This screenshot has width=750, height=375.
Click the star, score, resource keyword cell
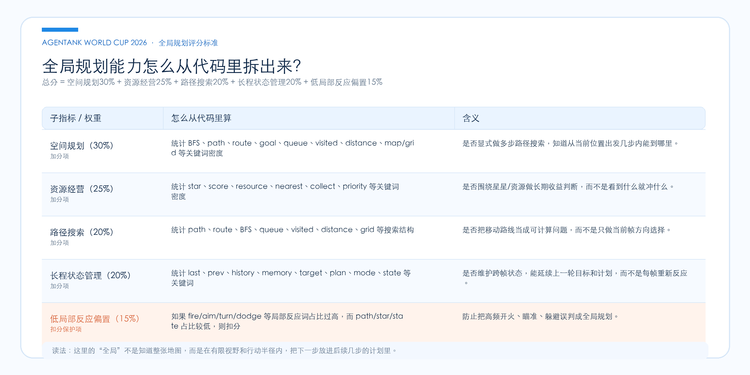click(x=285, y=191)
